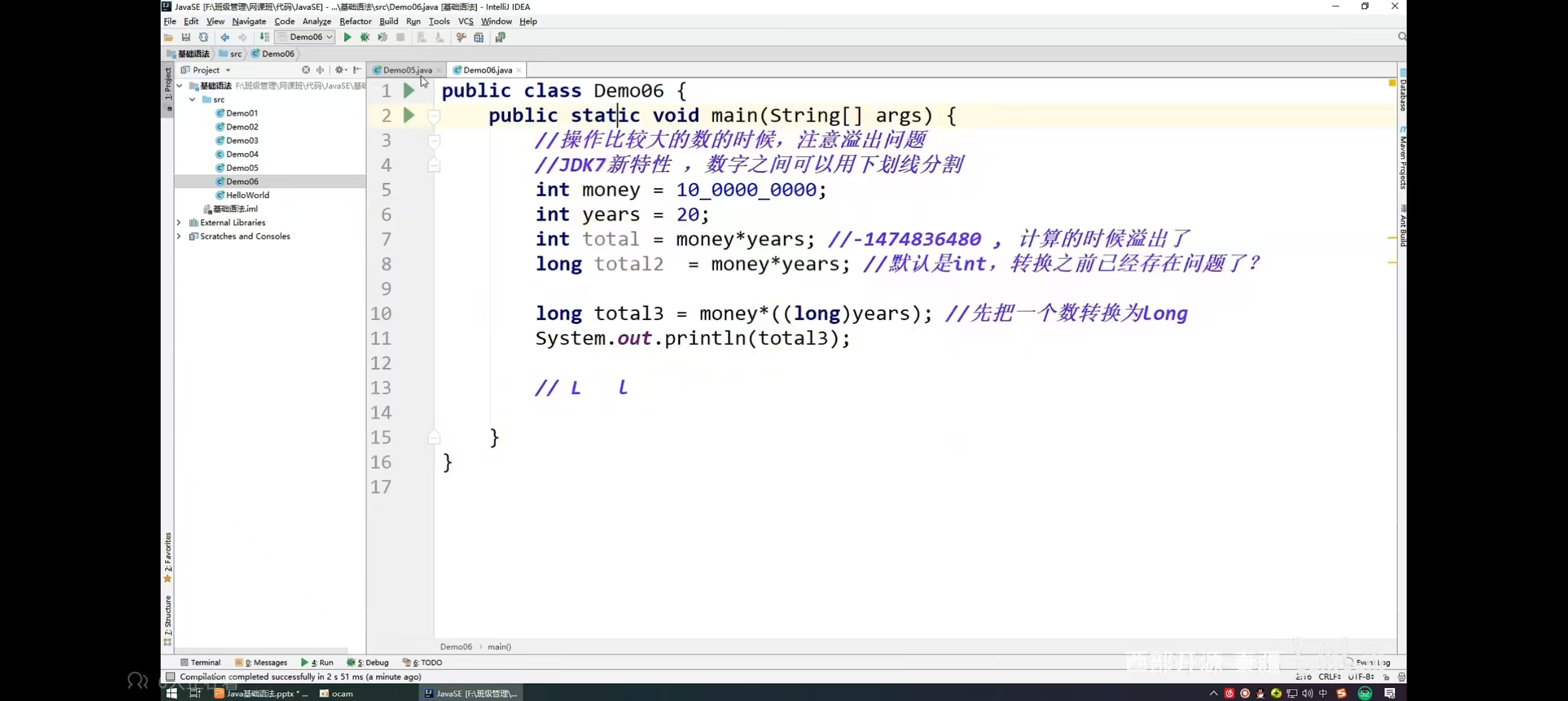
Task: Open the Terminal tool window button
Action: click(200, 663)
